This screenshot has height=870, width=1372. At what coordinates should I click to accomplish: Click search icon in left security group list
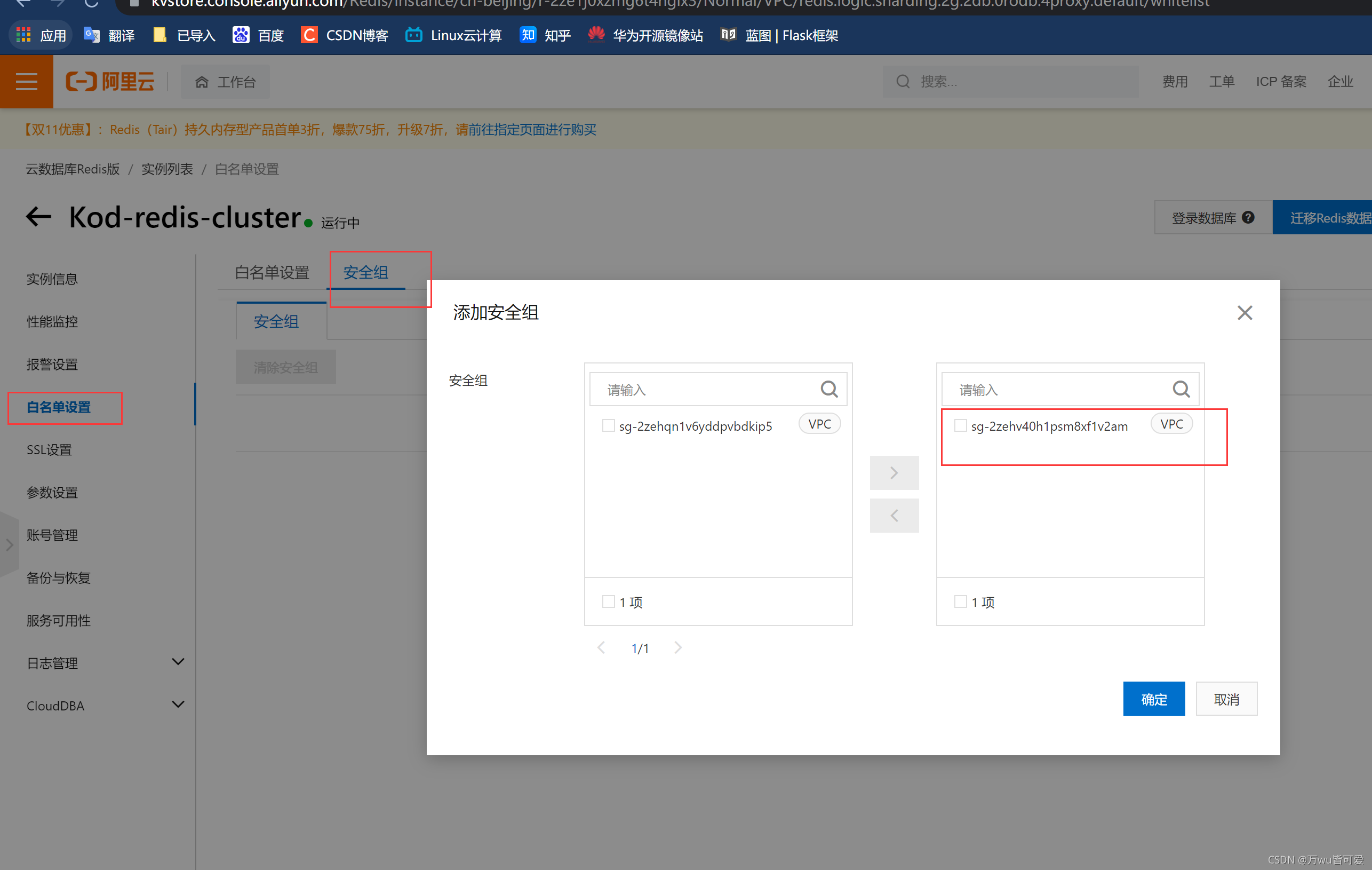coord(829,390)
